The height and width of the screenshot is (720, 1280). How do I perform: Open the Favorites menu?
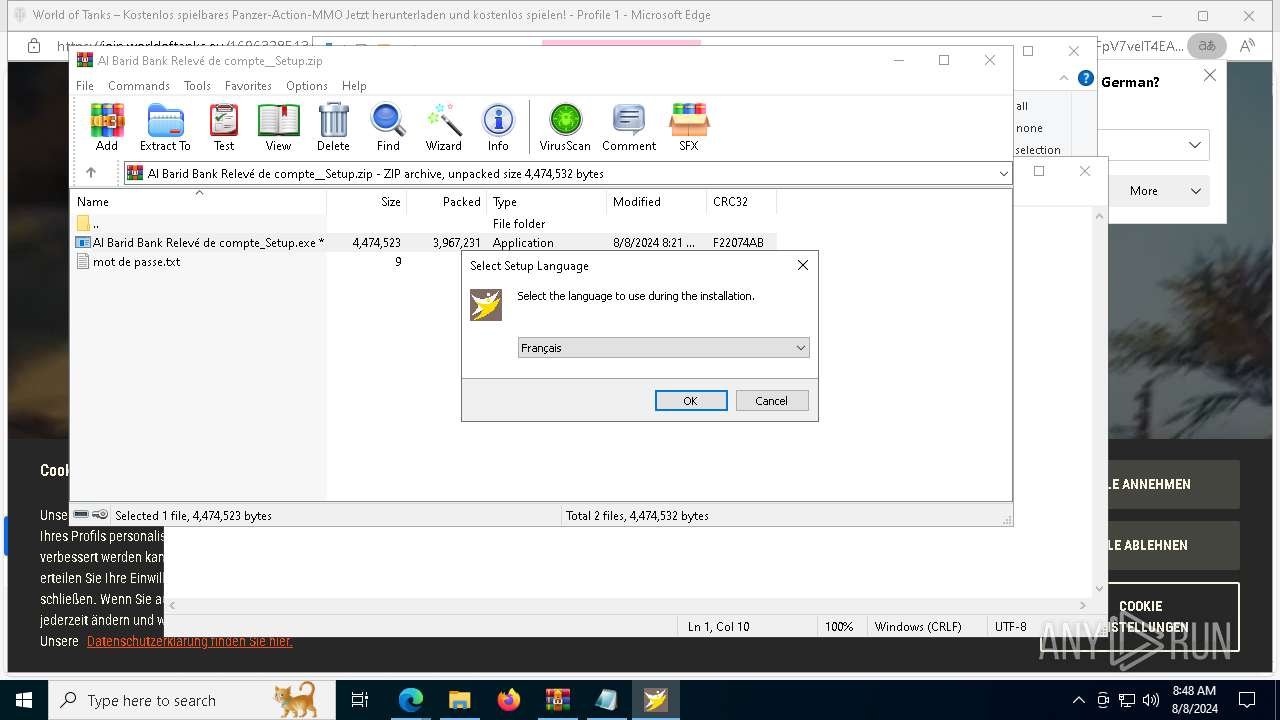coord(248,86)
